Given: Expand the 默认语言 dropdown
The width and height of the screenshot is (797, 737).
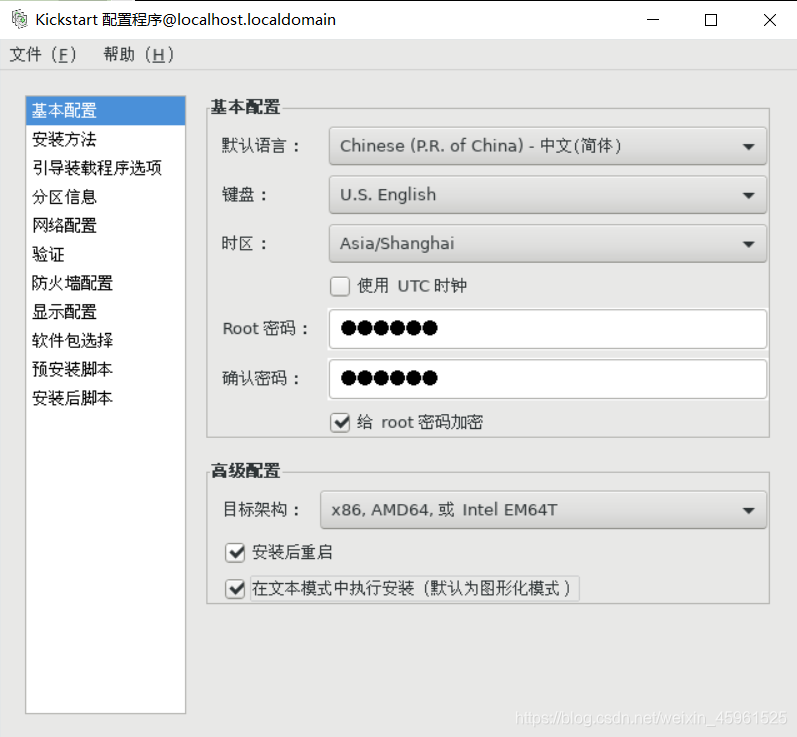Looking at the screenshot, I should point(547,146).
